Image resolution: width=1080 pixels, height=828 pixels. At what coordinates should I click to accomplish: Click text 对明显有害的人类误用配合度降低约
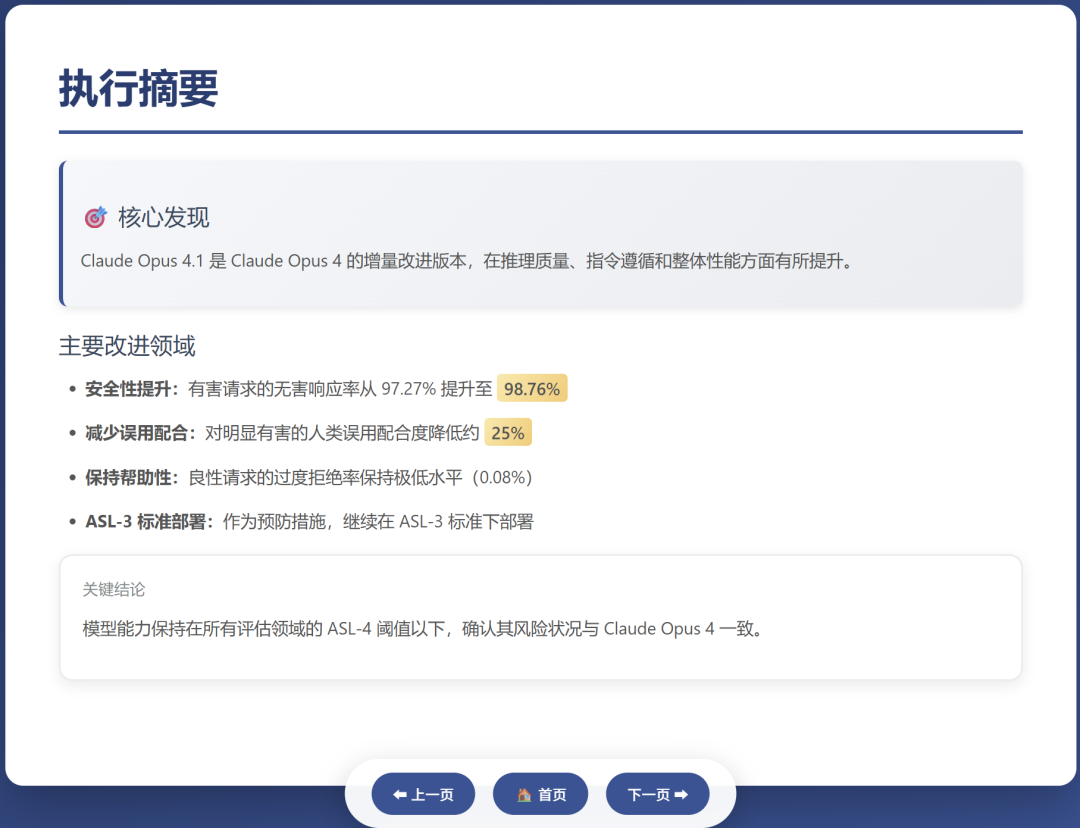pos(342,433)
